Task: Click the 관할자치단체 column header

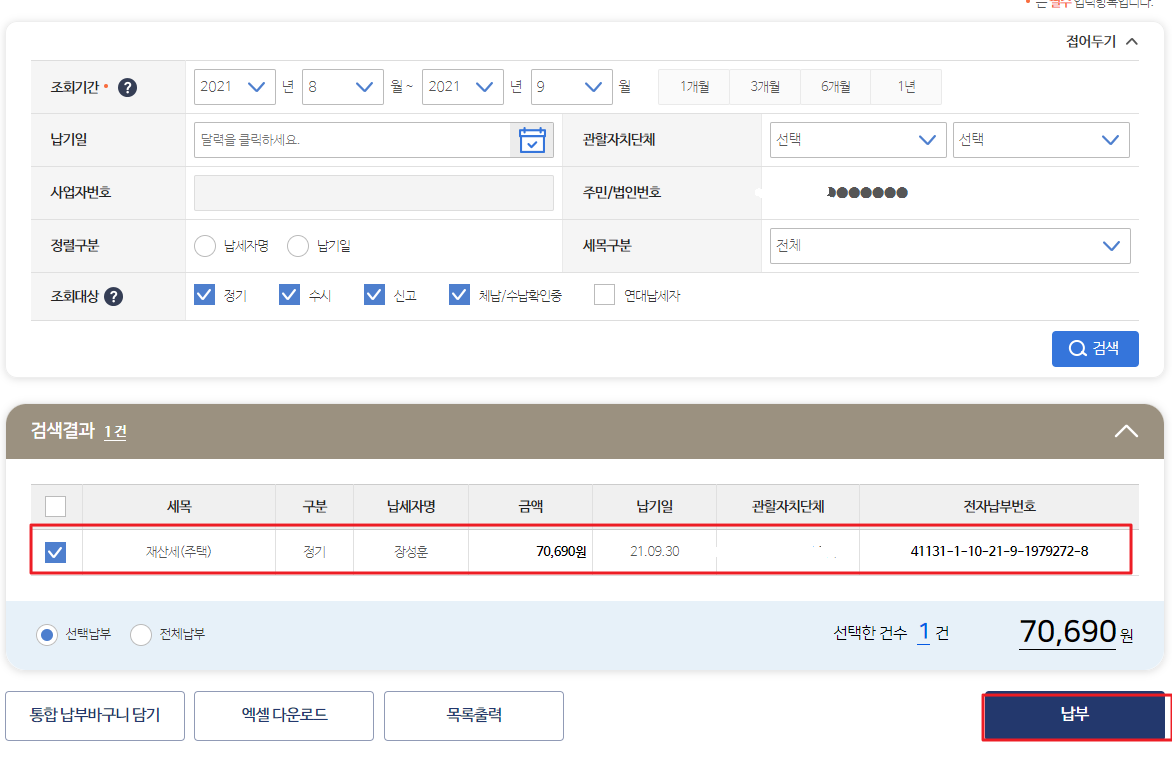Action: [x=788, y=506]
